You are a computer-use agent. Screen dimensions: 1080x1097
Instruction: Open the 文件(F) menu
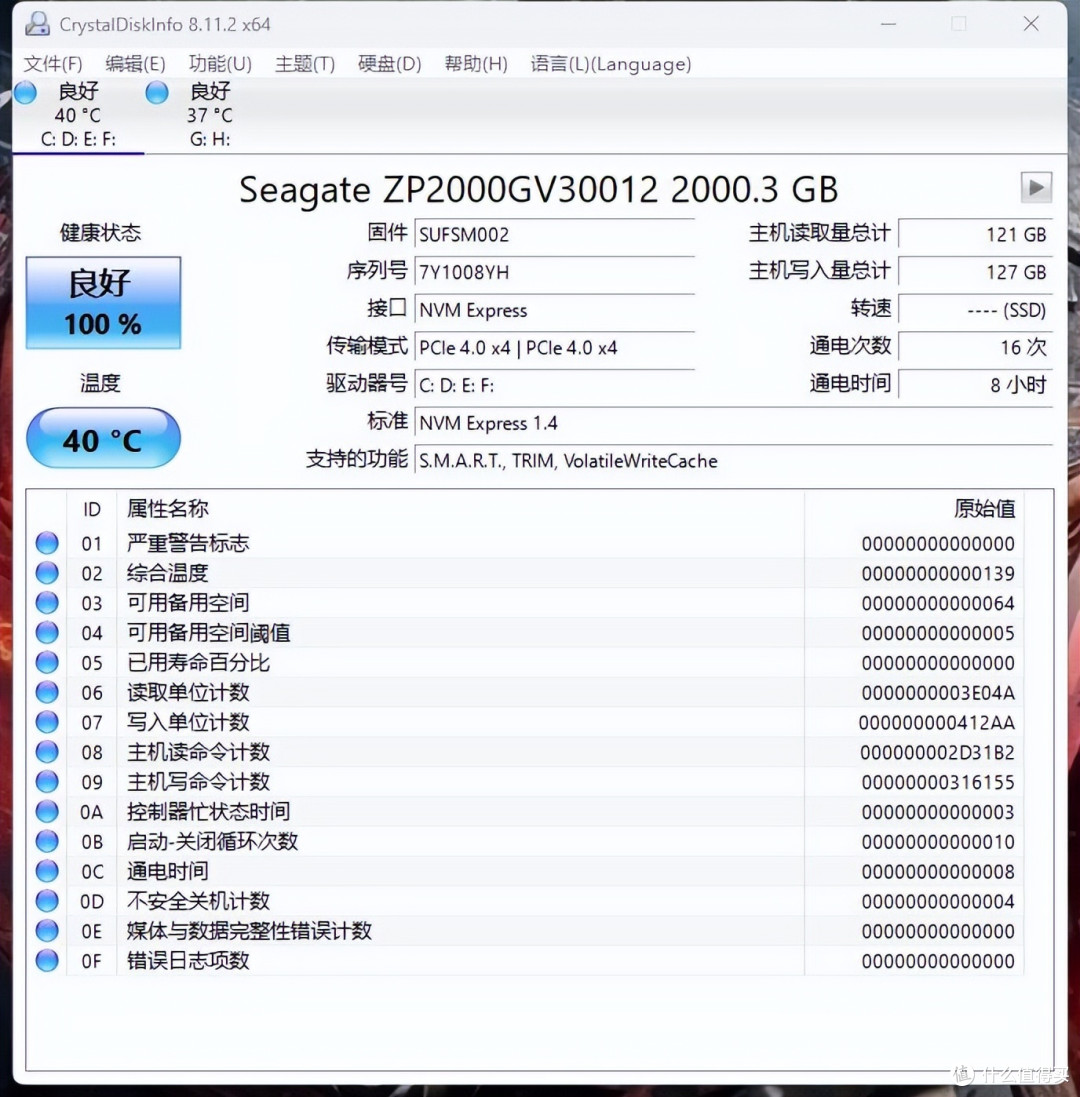[x=53, y=64]
